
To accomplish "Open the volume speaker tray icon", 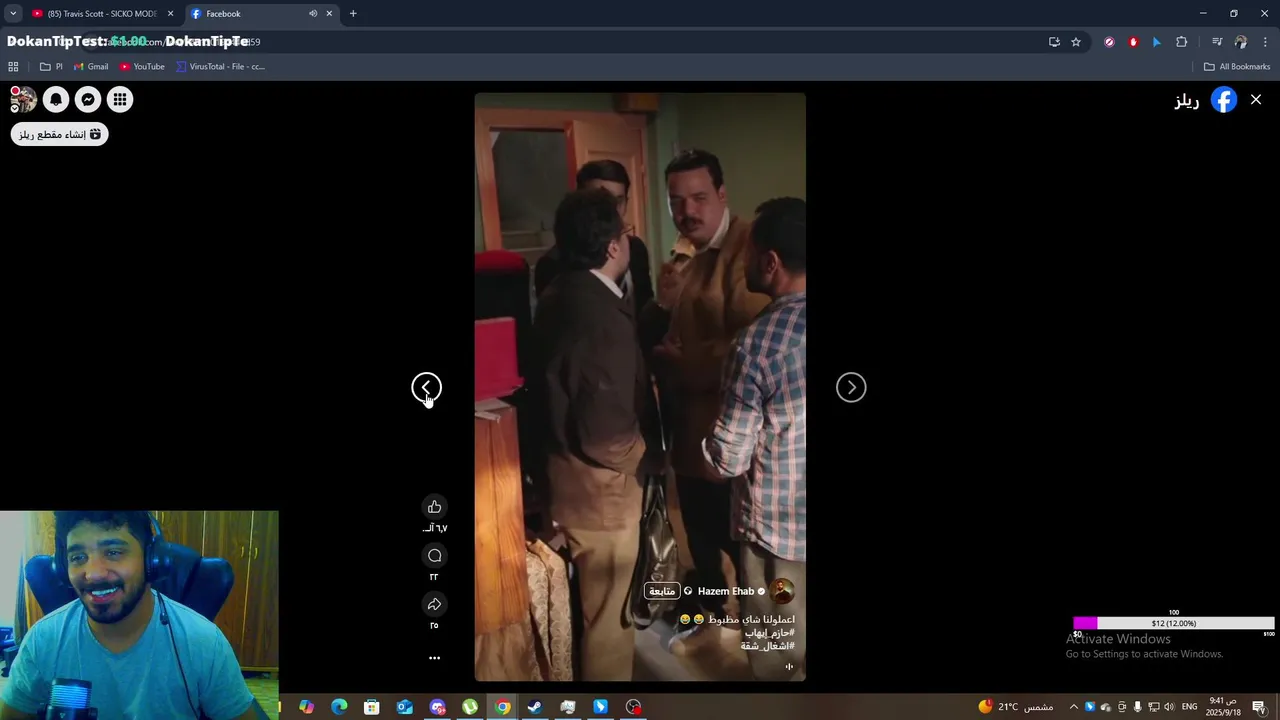I will [1169, 707].
